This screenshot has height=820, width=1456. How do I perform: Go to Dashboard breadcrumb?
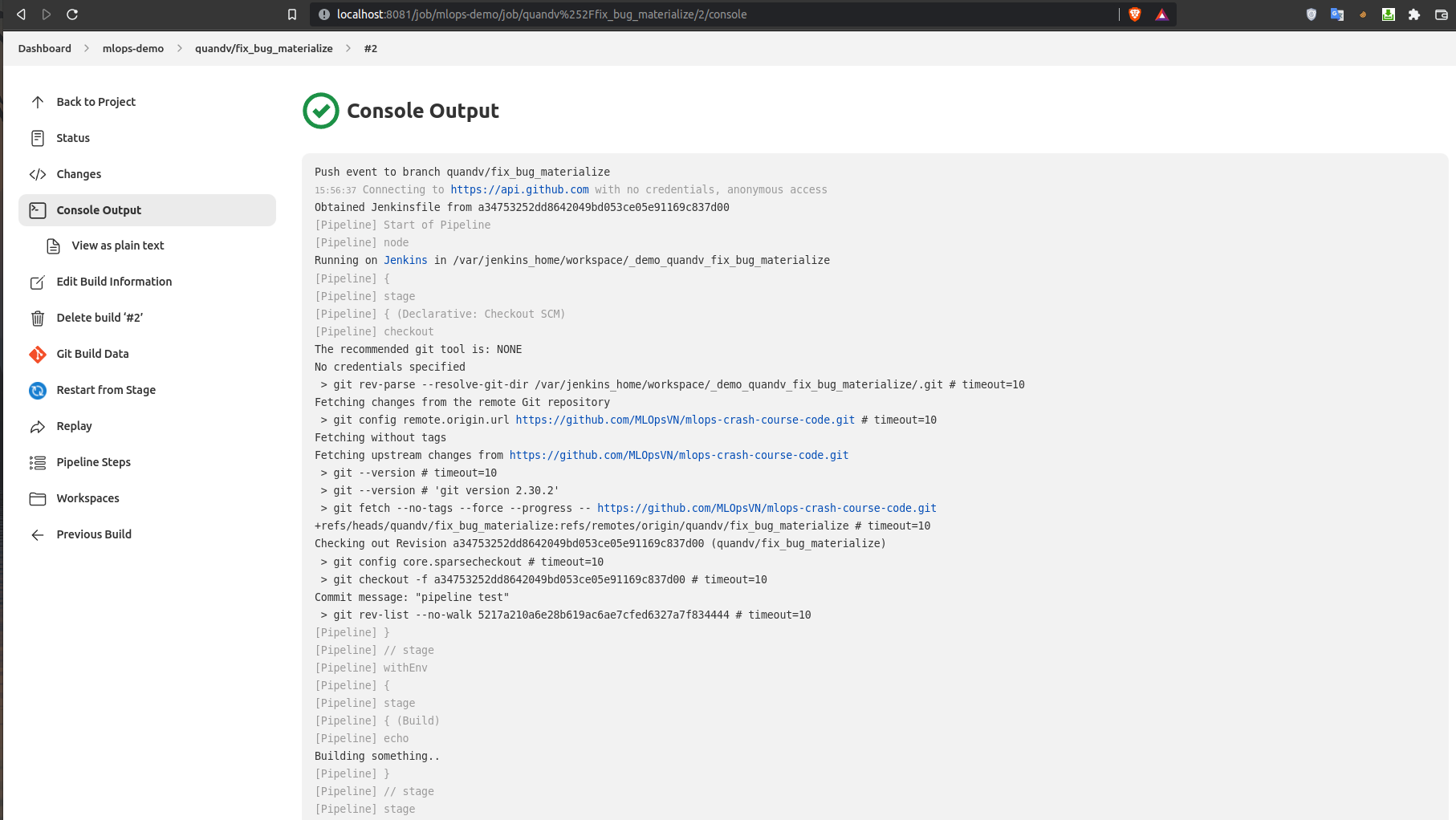pos(45,48)
